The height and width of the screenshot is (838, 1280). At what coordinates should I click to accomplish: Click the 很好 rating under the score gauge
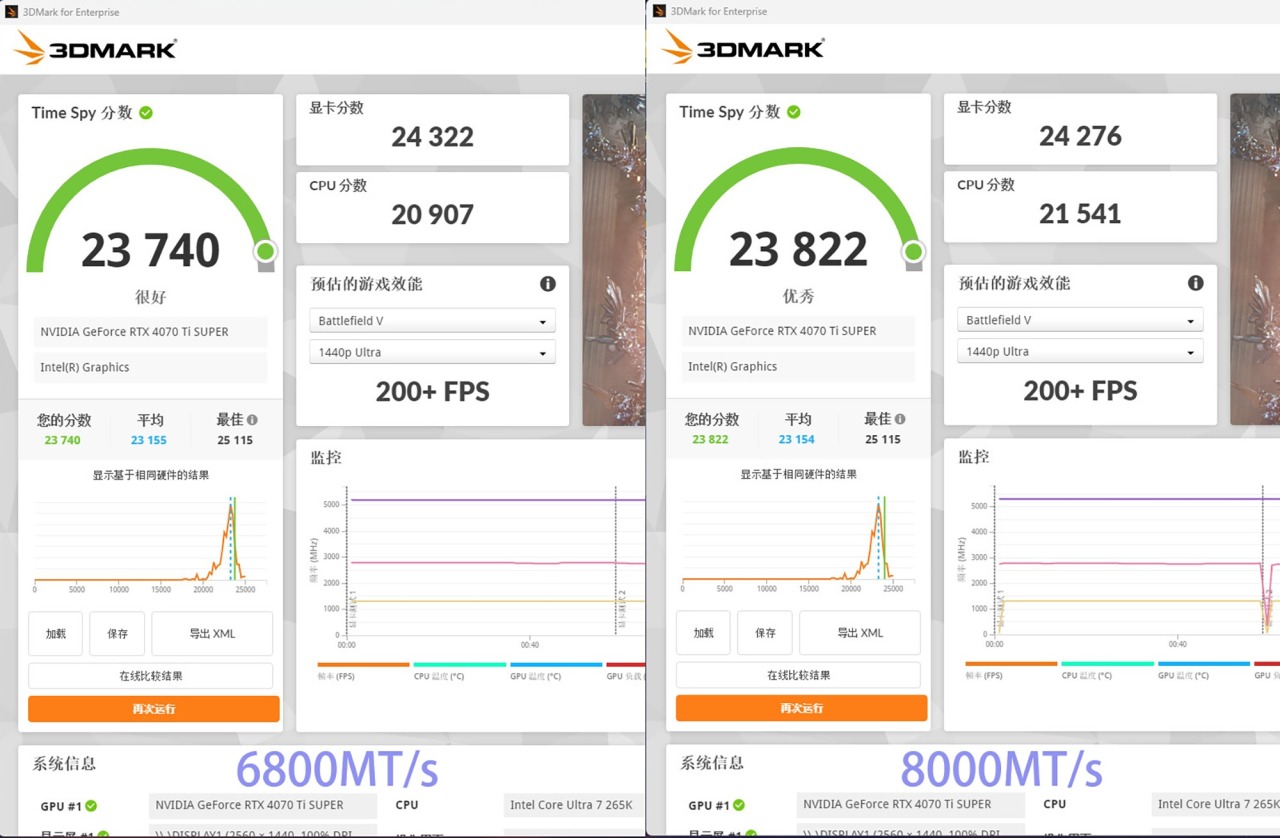pyautogui.click(x=151, y=297)
